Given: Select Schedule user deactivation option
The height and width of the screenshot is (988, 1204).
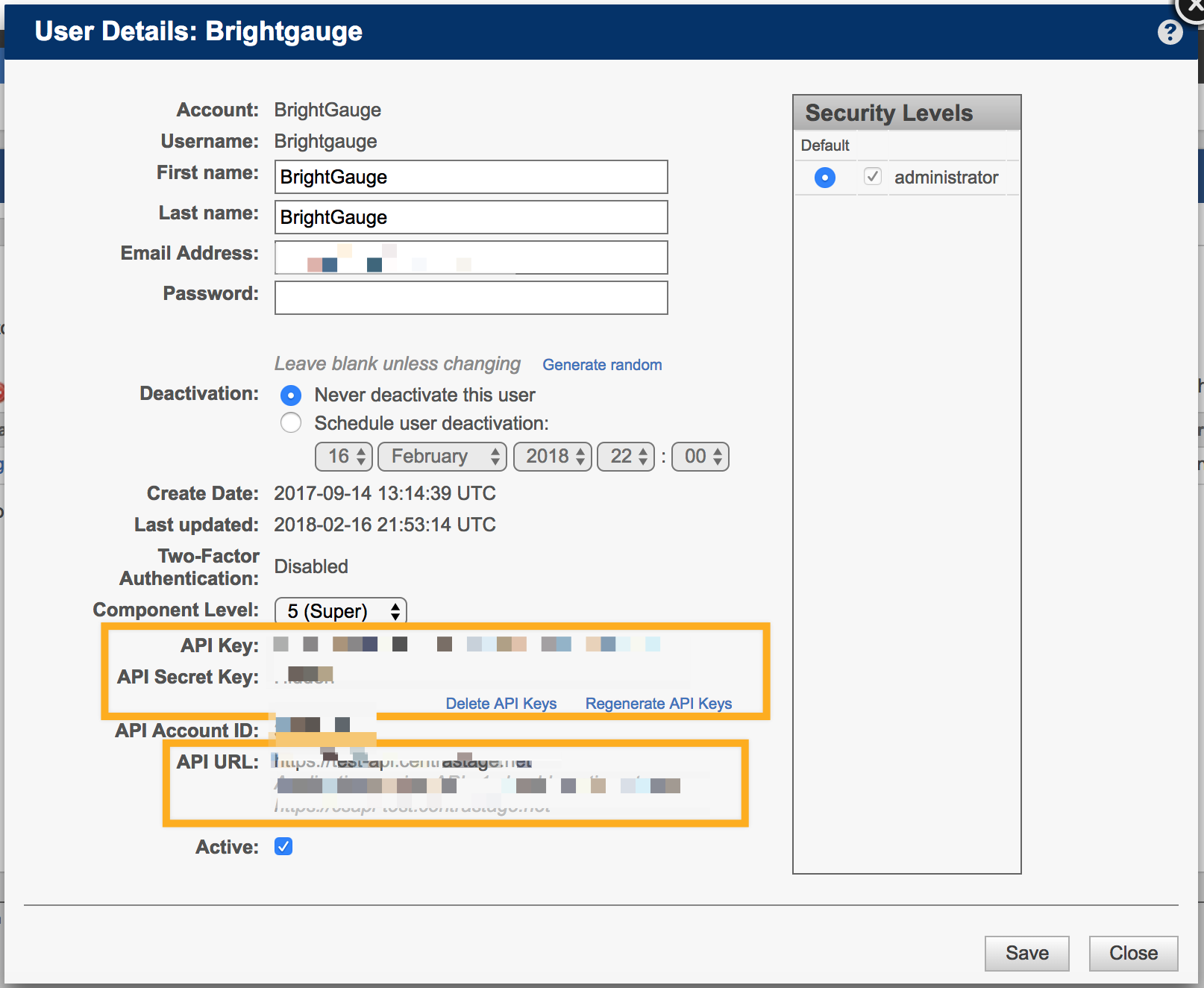Looking at the screenshot, I should click(291, 423).
